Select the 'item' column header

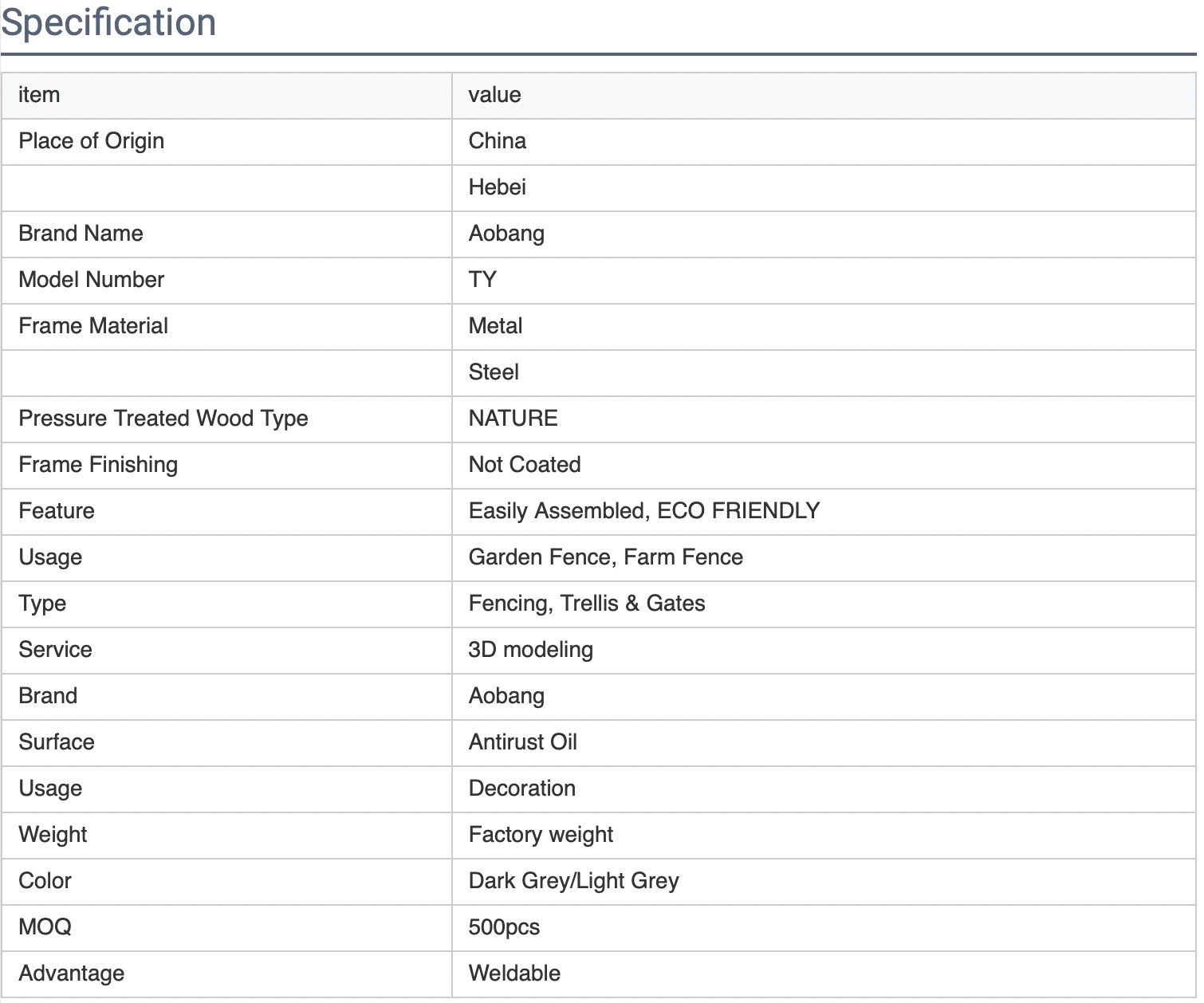226,96
